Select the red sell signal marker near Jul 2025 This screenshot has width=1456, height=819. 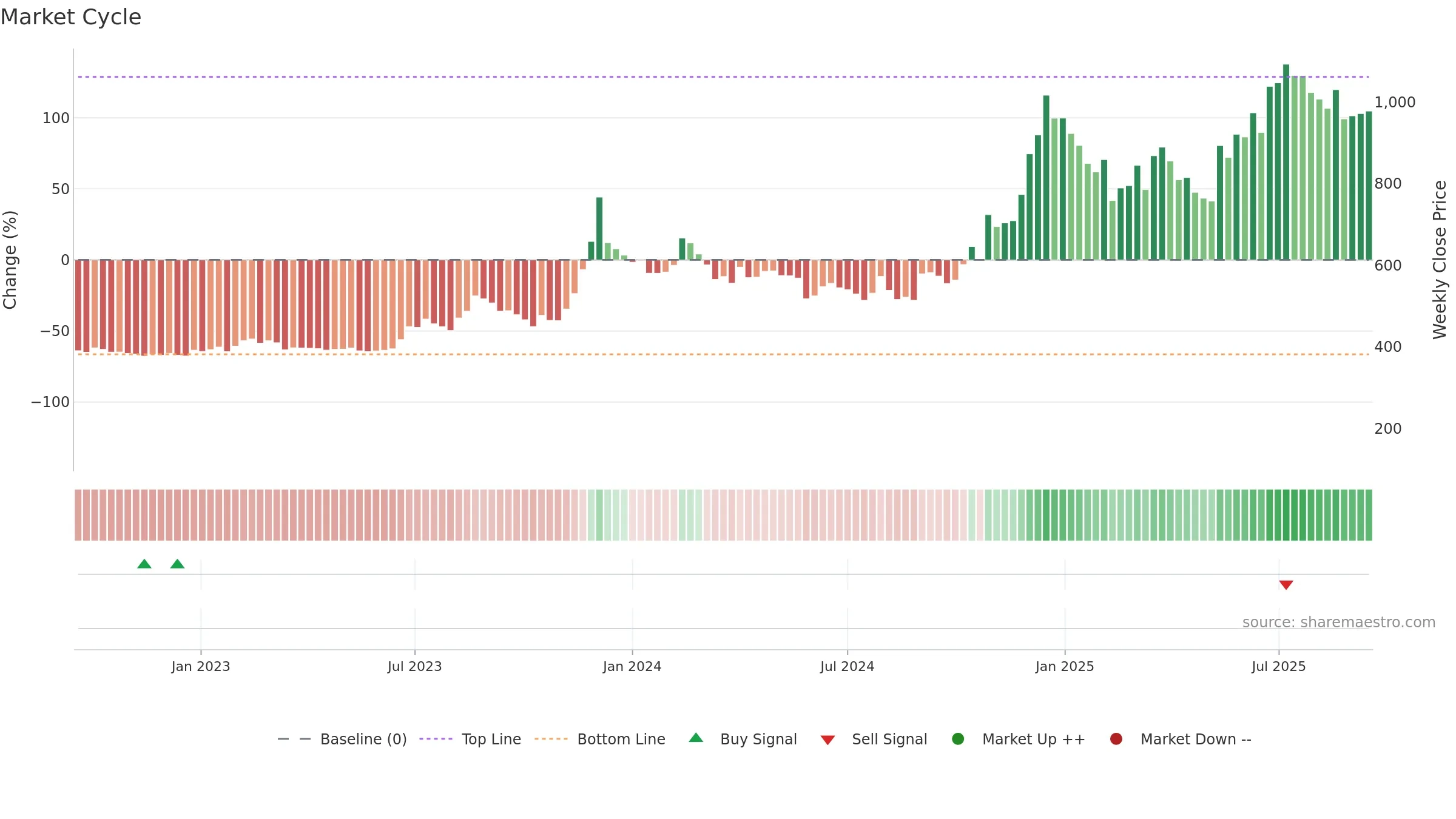[x=1286, y=585]
